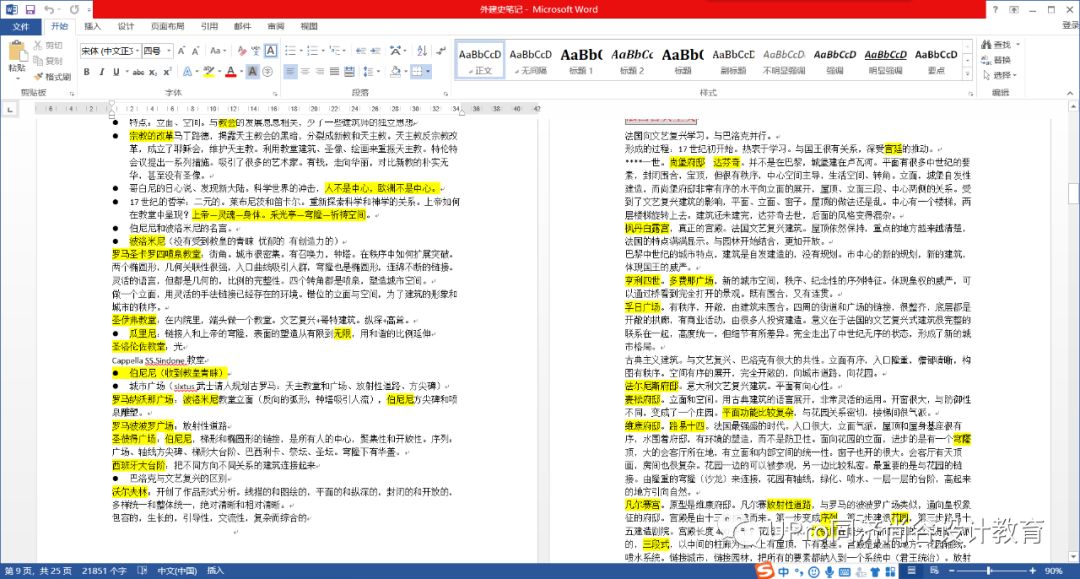Open the Font dialog launcher (字体)
Image resolution: width=1080 pixels, height=579 pixels.
[275, 93]
